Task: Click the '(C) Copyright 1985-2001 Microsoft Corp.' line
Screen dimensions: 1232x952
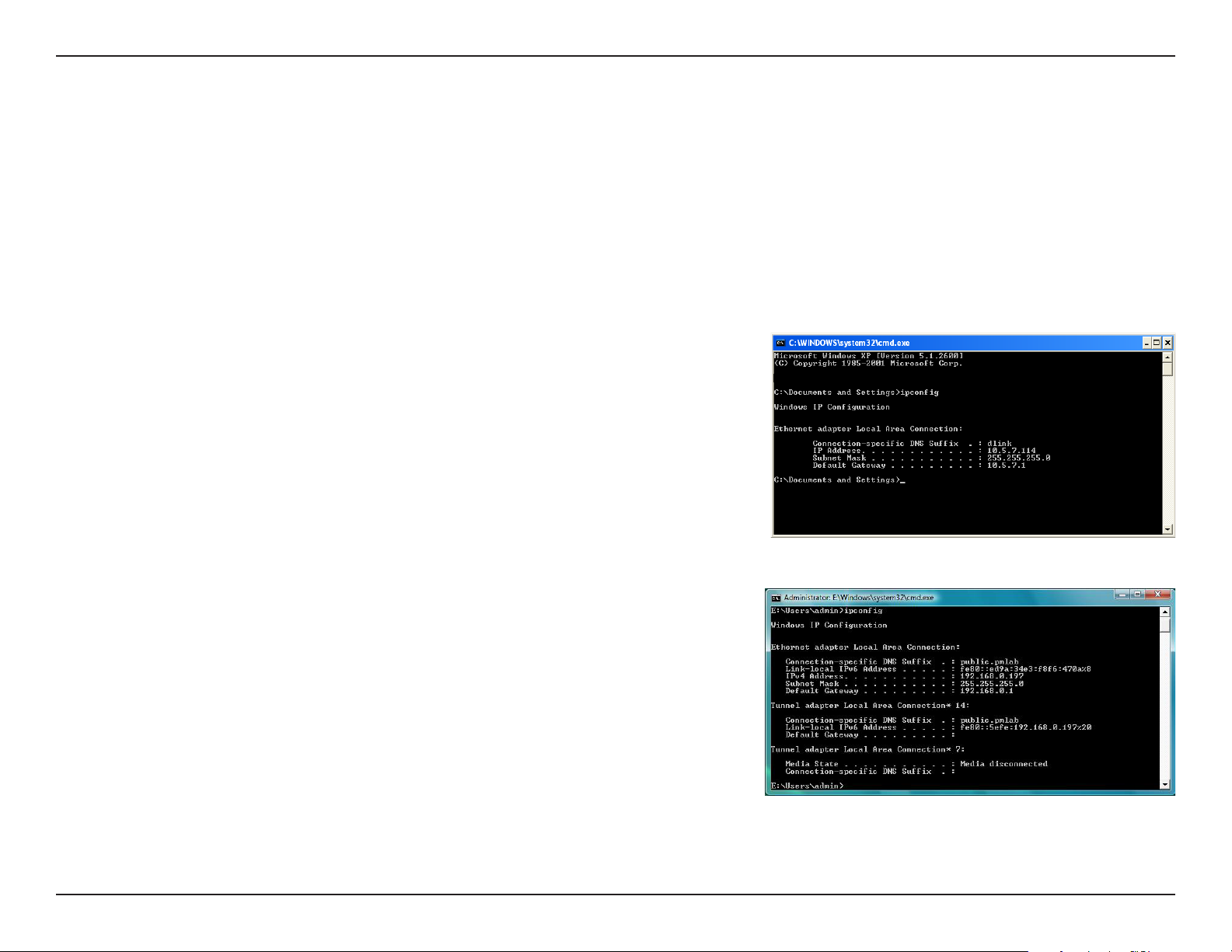Action: coord(868,363)
